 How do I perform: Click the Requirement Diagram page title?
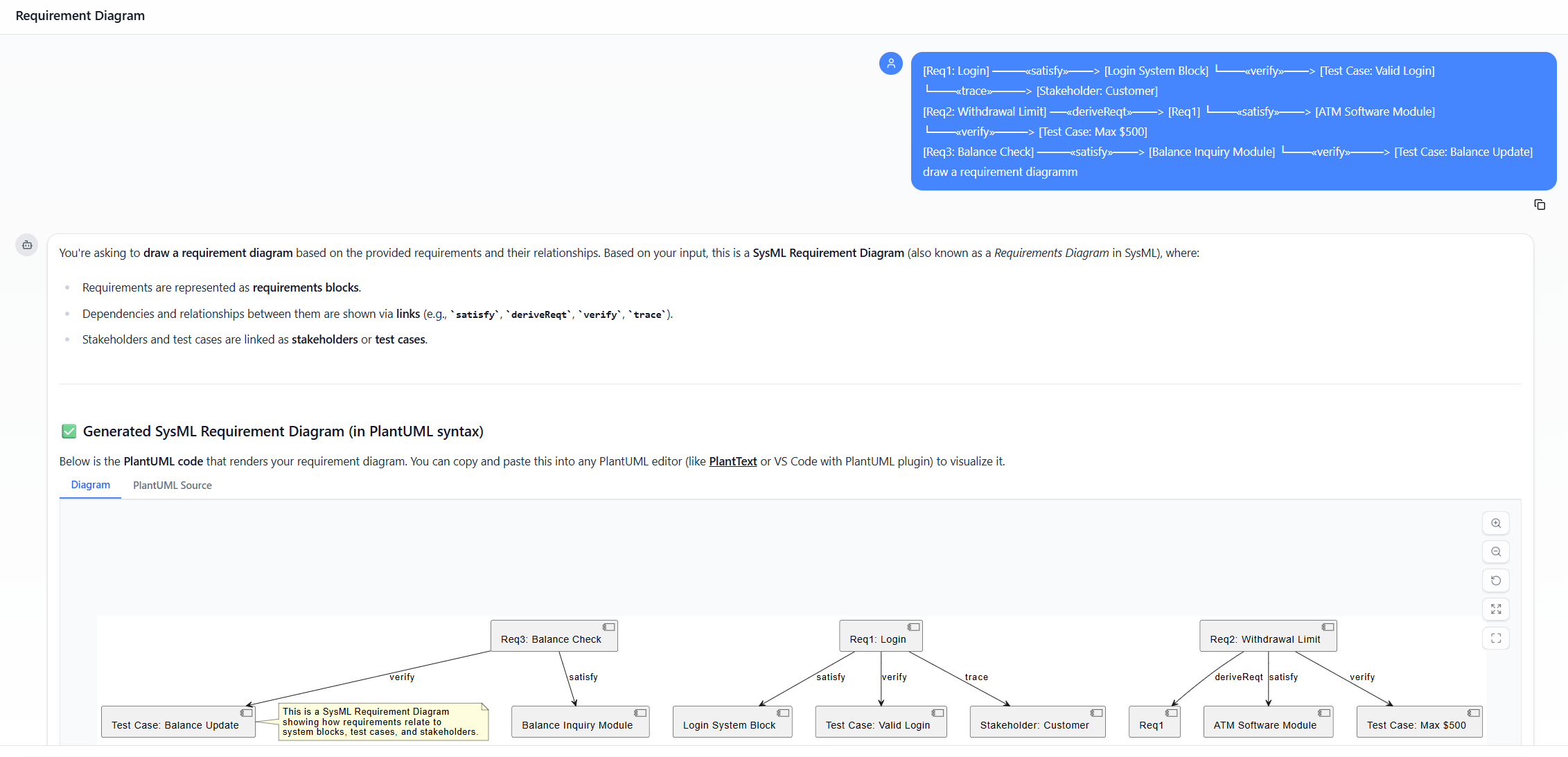pyautogui.click(x=80, y=16)
